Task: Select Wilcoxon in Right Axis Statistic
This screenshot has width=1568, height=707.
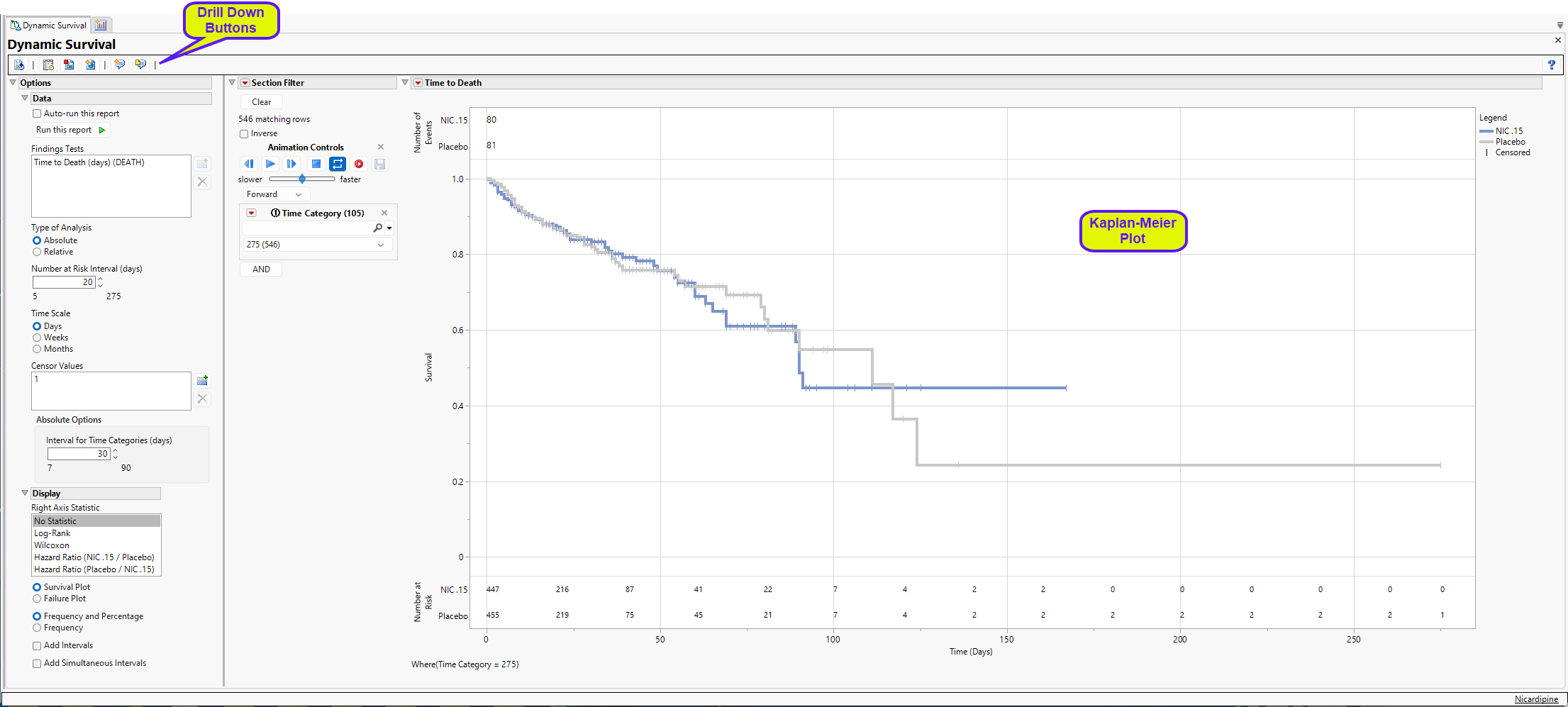Action: click(x=96, y=545)
